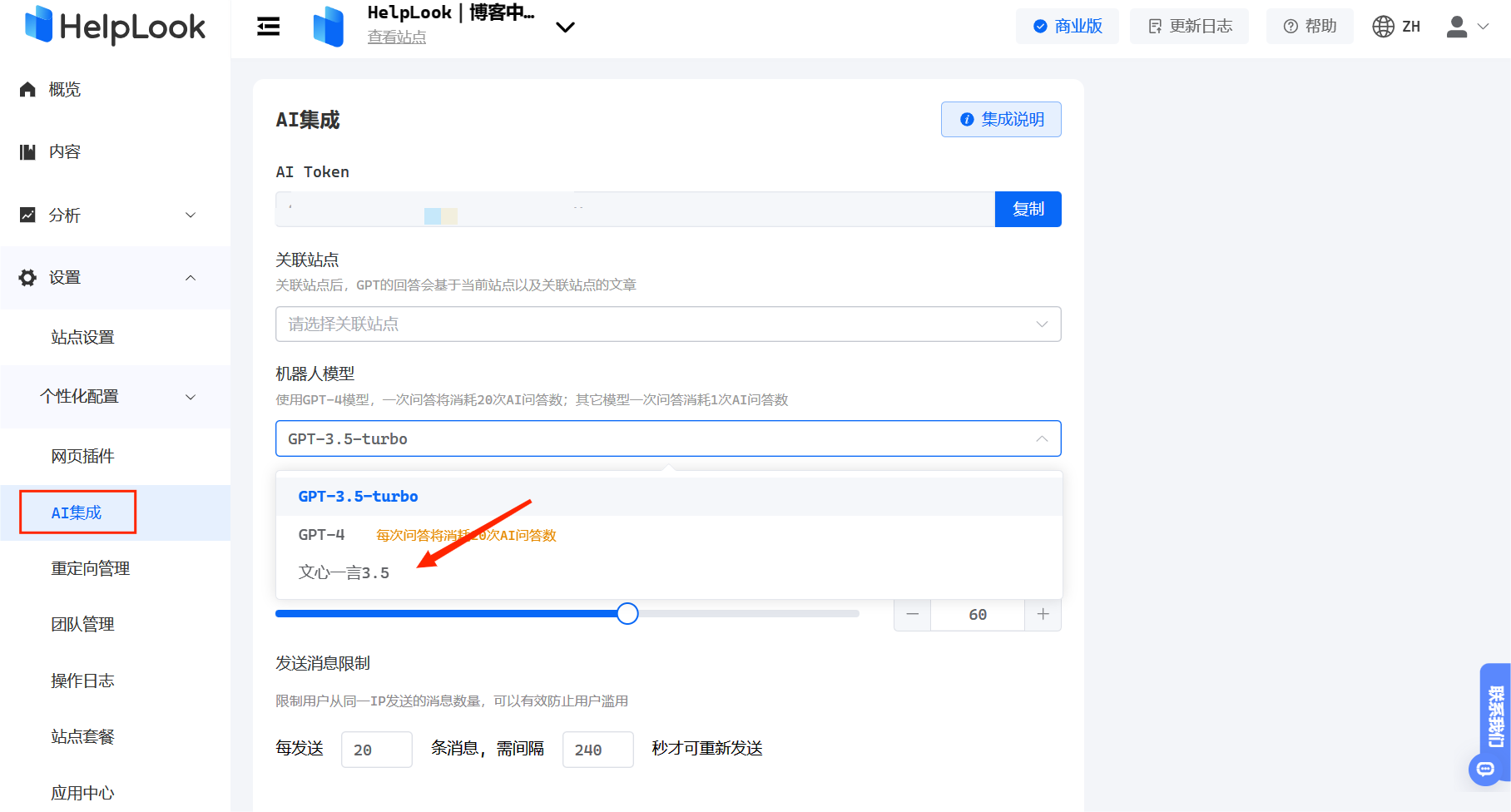The image size is (1511, 812).
Task: Switch language using the ZH globe
Action: pyautogui.click(x=1396, y=27)
